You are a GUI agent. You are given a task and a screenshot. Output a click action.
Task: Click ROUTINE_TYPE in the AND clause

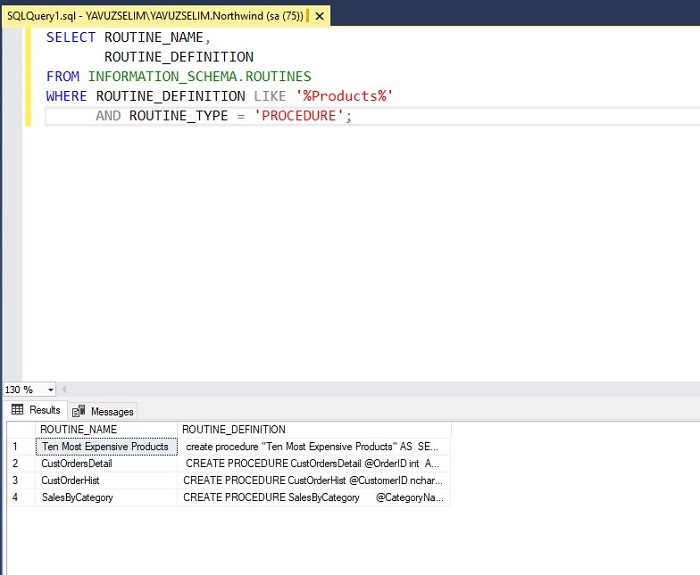(x=179, y=116)
